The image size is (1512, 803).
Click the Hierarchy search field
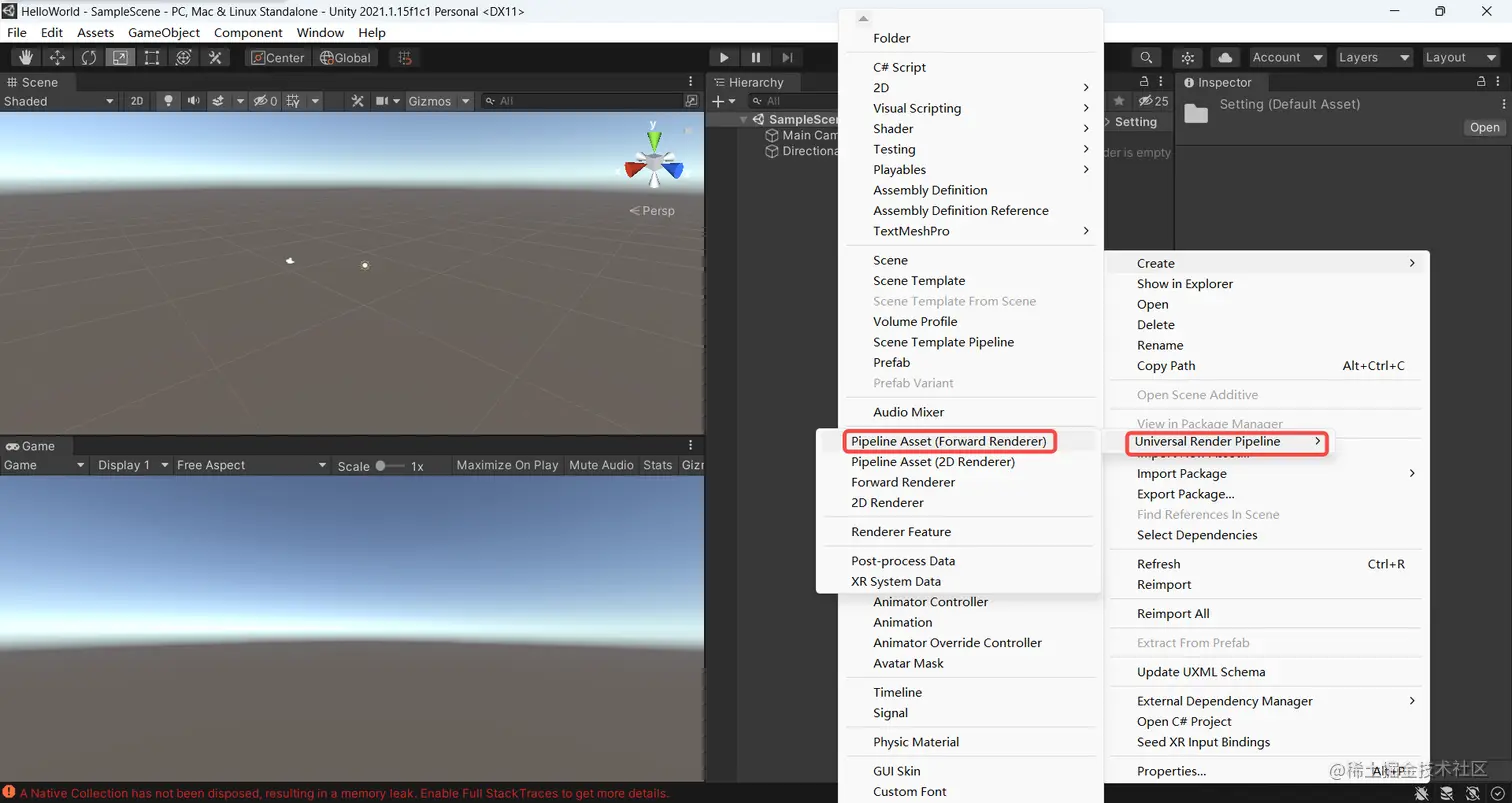[795, 101]
